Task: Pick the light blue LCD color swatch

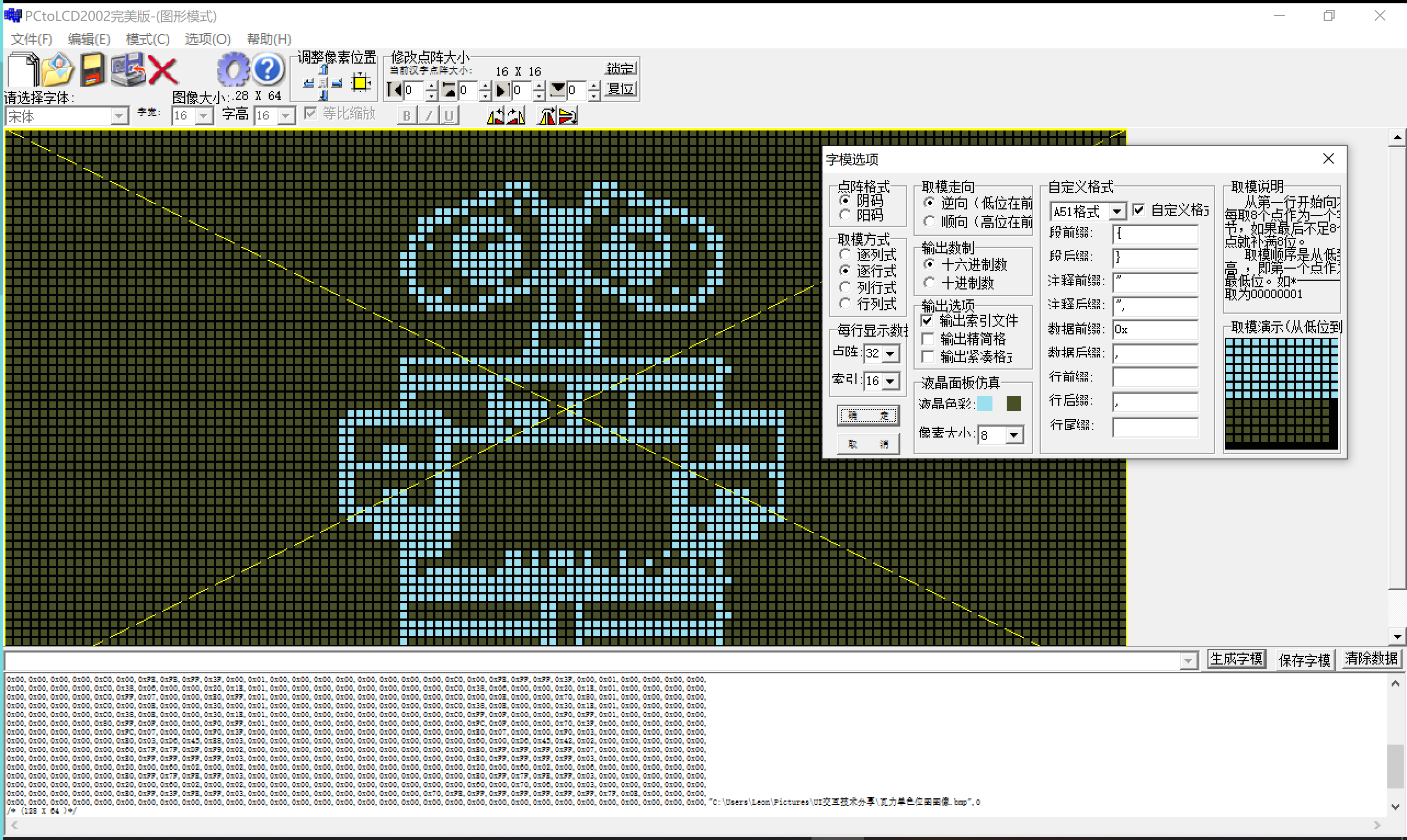Action: [x=985, y=403]
